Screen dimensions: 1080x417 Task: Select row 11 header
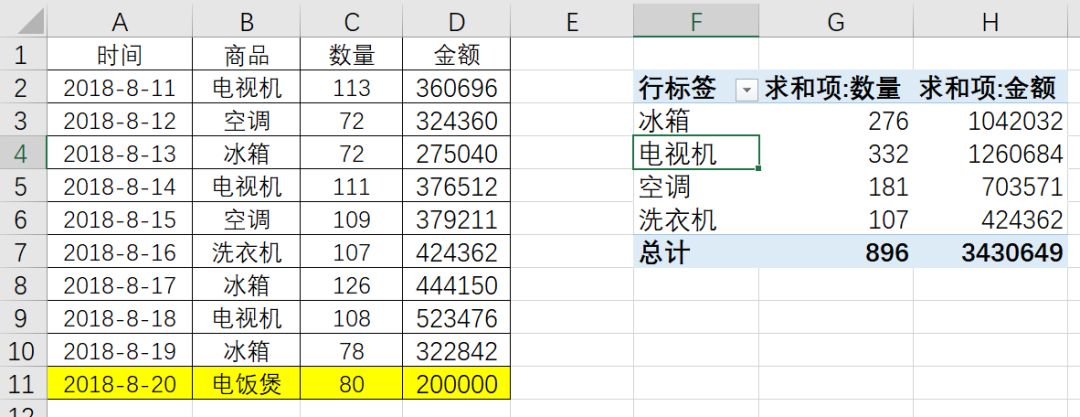23,383
